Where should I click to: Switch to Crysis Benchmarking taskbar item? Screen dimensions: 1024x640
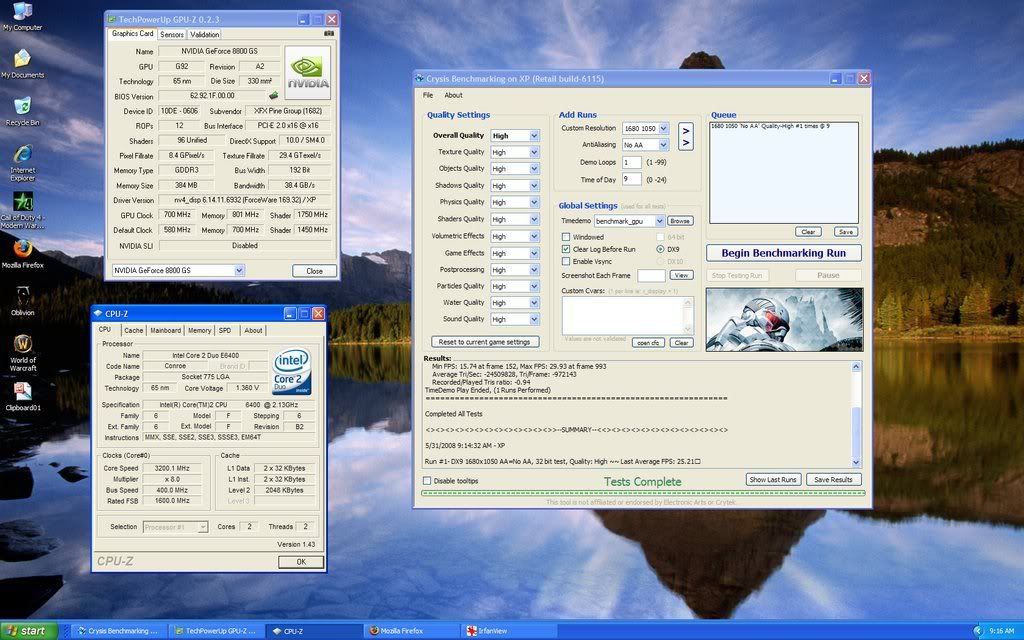point(118,631)
